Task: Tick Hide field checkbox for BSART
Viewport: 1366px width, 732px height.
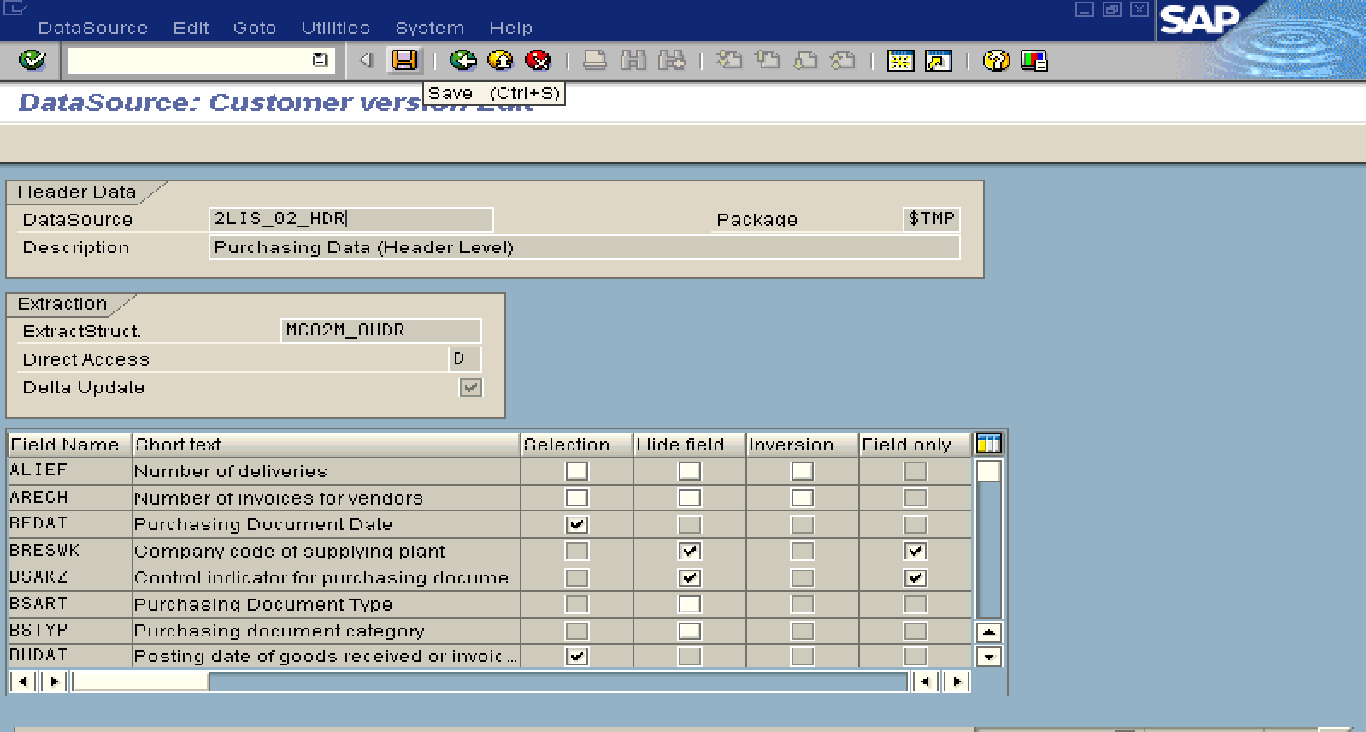Action: pyautogui.click(x=690, y=604)
